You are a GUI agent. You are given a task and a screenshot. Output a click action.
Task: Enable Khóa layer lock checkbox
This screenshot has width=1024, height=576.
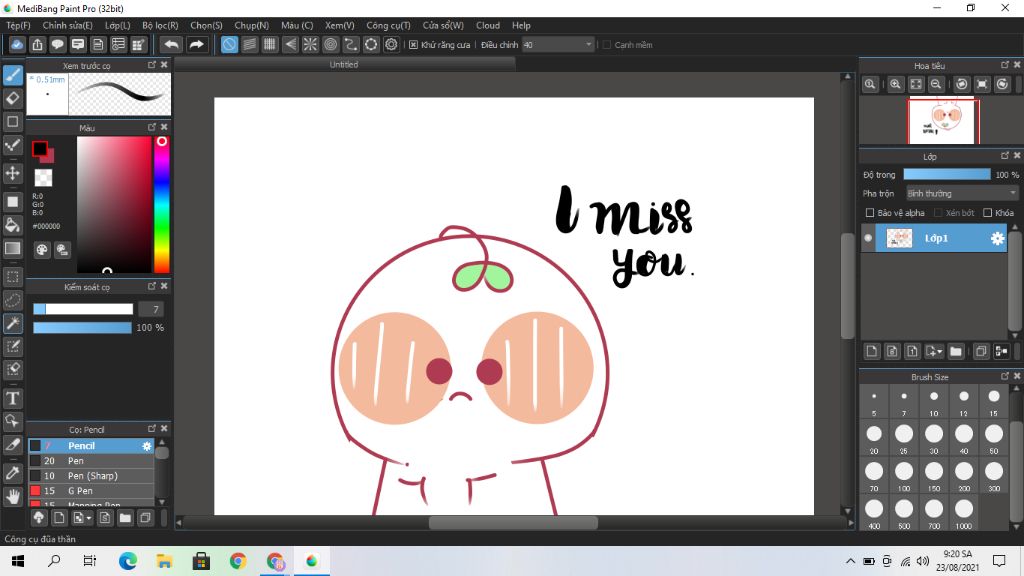[987, 213]
